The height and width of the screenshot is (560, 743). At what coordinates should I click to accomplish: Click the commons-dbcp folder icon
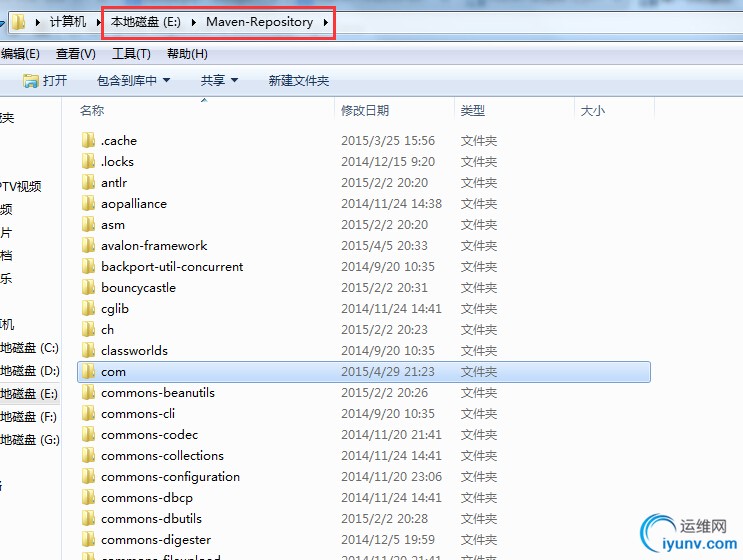click(88, 497)
